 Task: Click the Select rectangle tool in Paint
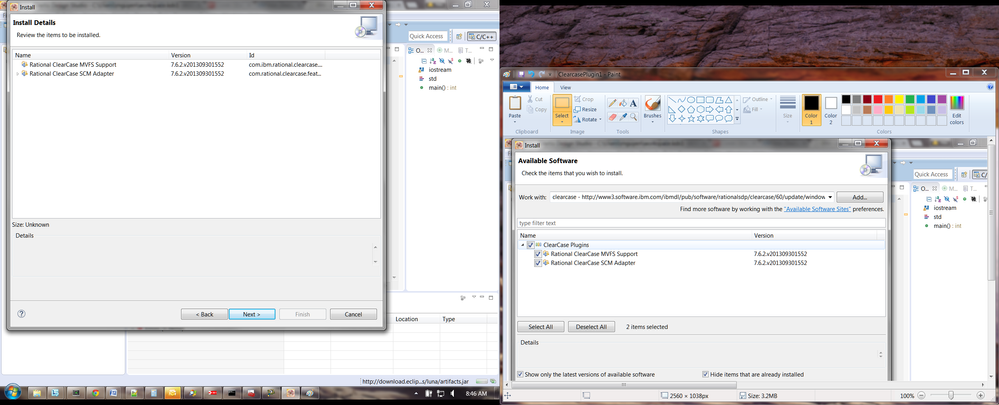(x=561, y=110)
